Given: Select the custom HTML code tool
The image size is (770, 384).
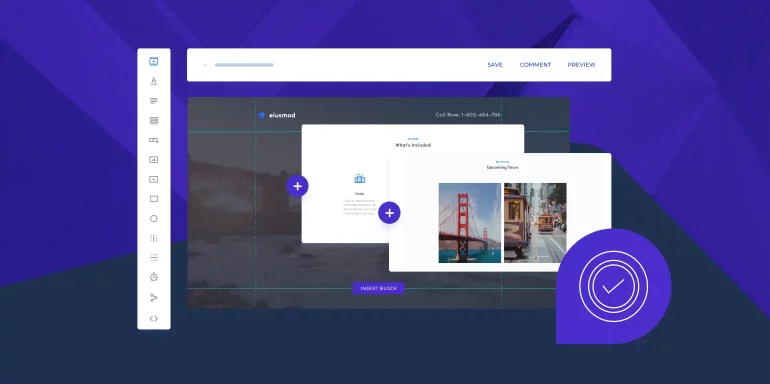Looking at the screenshot, I should tap(154, 318).
